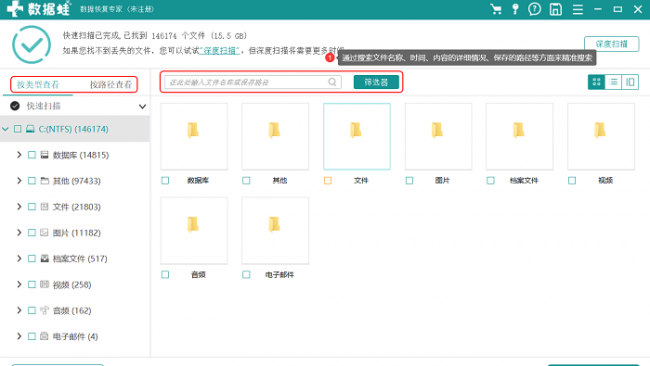Open the shopping cart purchase icon
Viewport: 650px width, 366px height.
point(496,9)
